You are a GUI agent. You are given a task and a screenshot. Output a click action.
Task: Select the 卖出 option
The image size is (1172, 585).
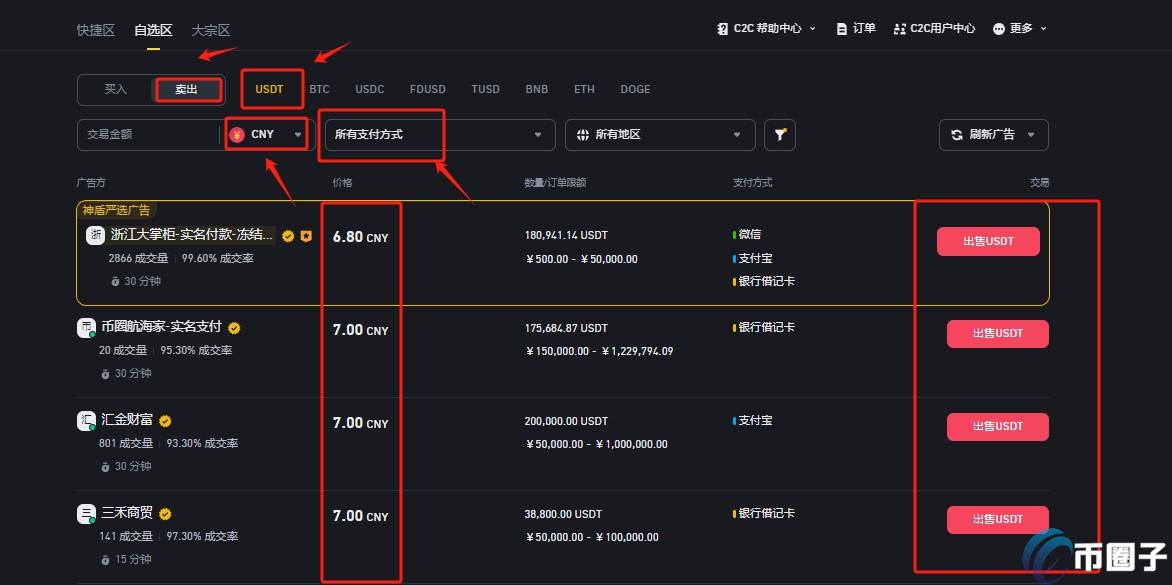[x=186, y=89]
